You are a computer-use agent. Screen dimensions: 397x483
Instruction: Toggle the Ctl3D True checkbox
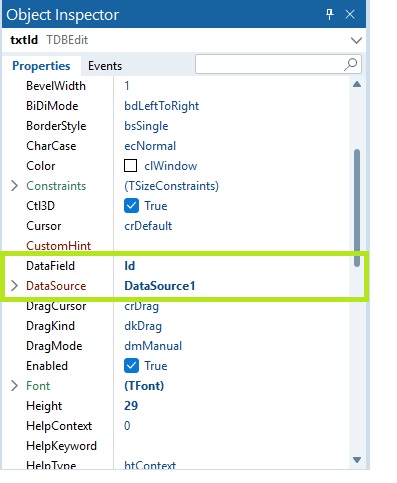click(131, 206)
